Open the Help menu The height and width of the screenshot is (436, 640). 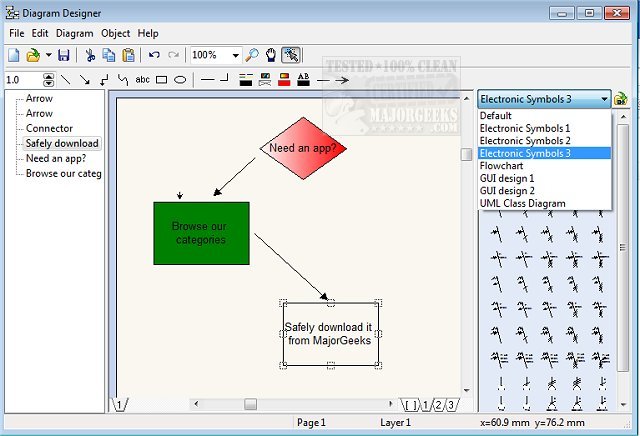coord(148,33)
